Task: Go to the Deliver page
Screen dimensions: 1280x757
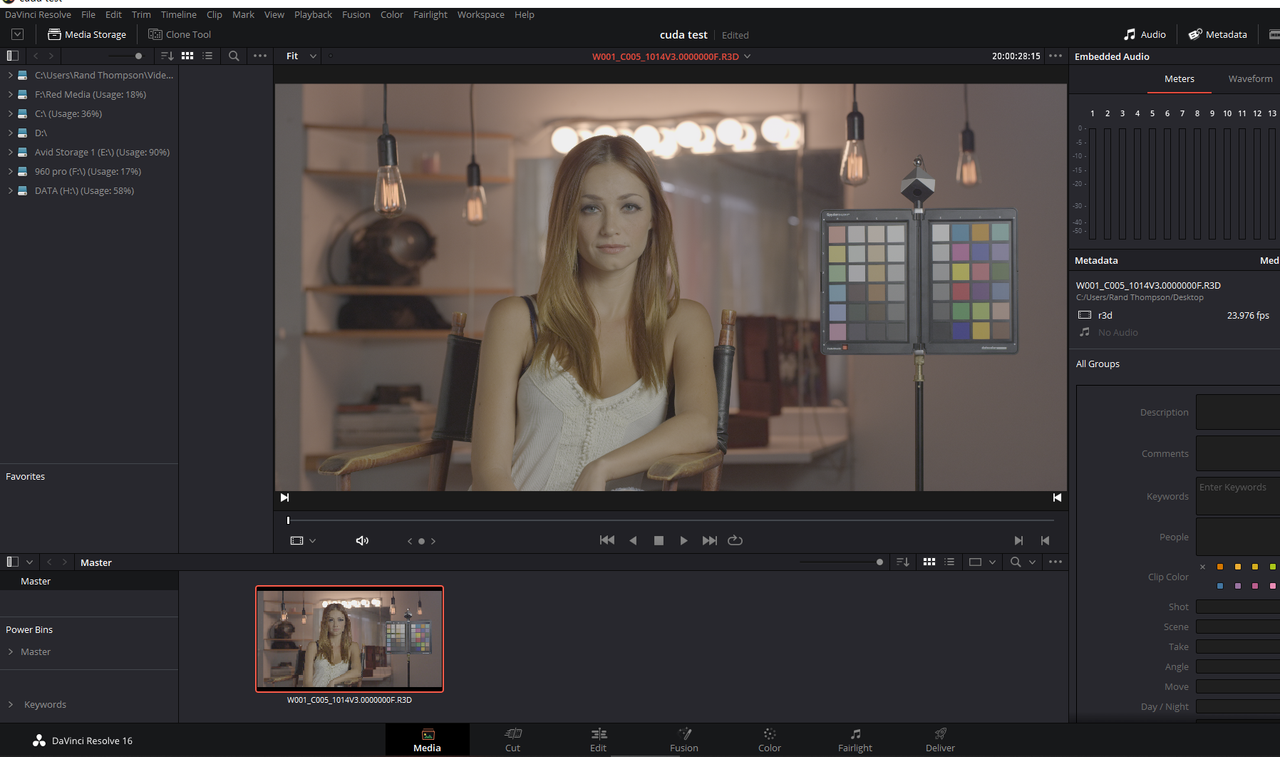Action: [x=940, y=740]
